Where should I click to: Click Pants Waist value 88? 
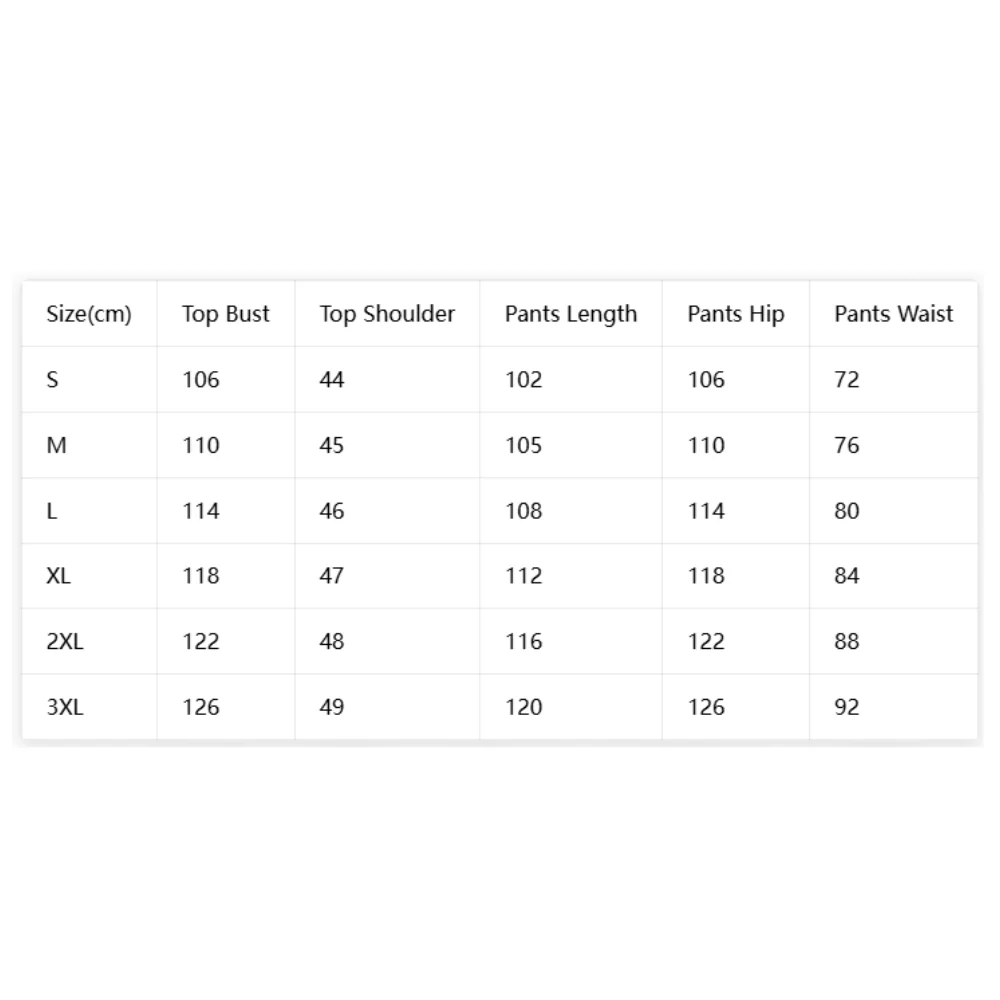[847, 641]
